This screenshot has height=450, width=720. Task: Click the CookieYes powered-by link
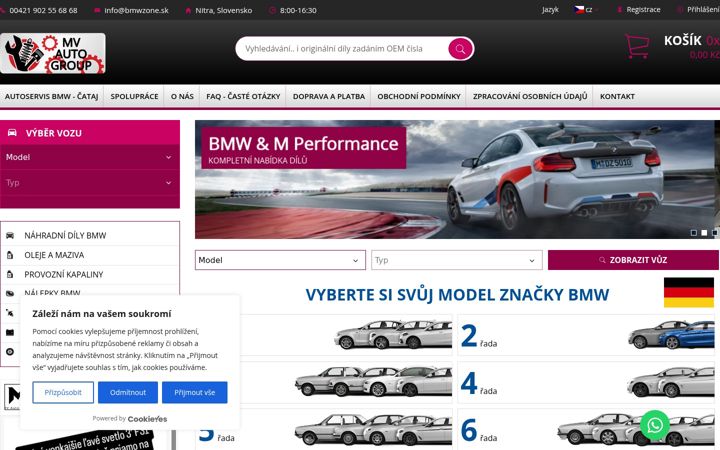click(147, 419)
